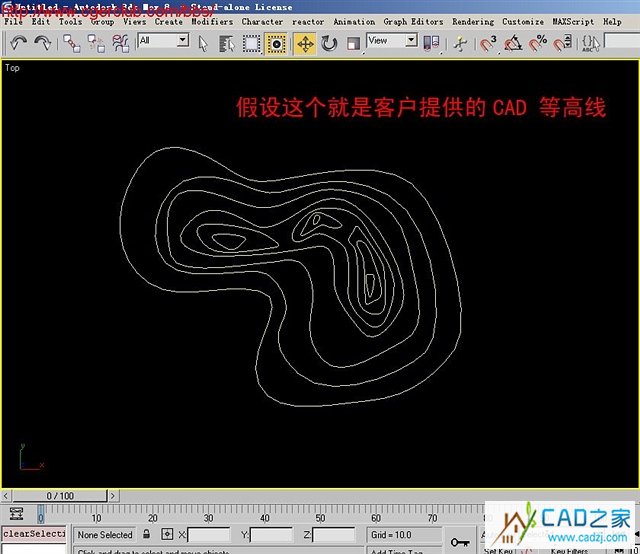Open the All selection filter dropdown
This screenshot has height=554, width=640.
(x=164, y=41)
